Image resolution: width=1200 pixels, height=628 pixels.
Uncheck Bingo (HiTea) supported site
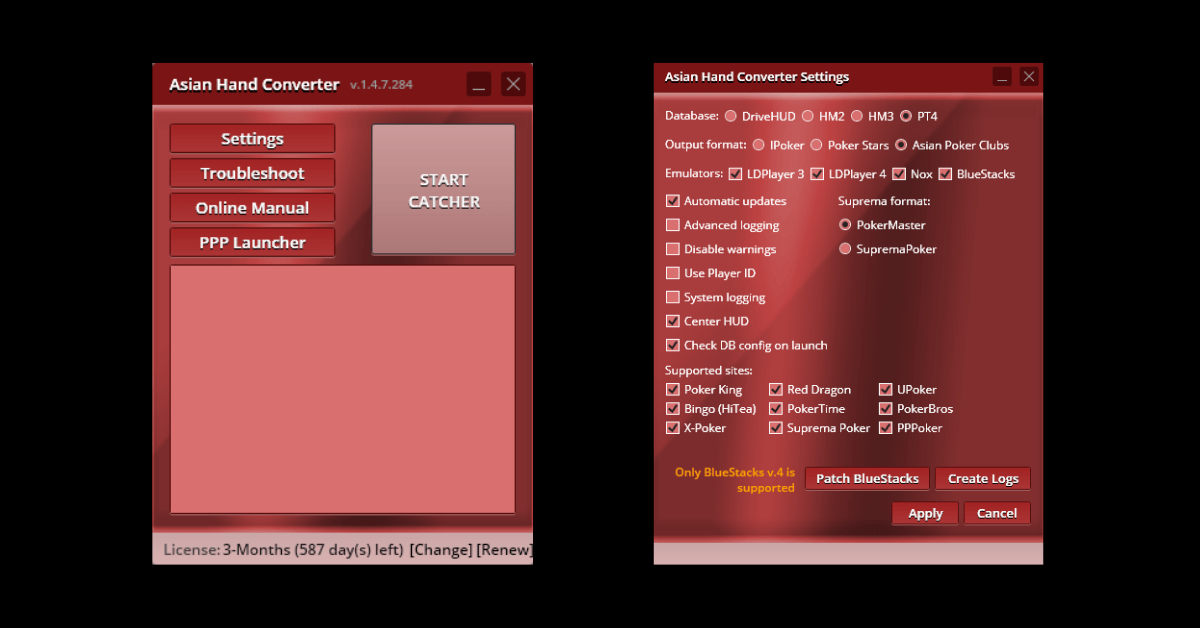click(673, 409)
